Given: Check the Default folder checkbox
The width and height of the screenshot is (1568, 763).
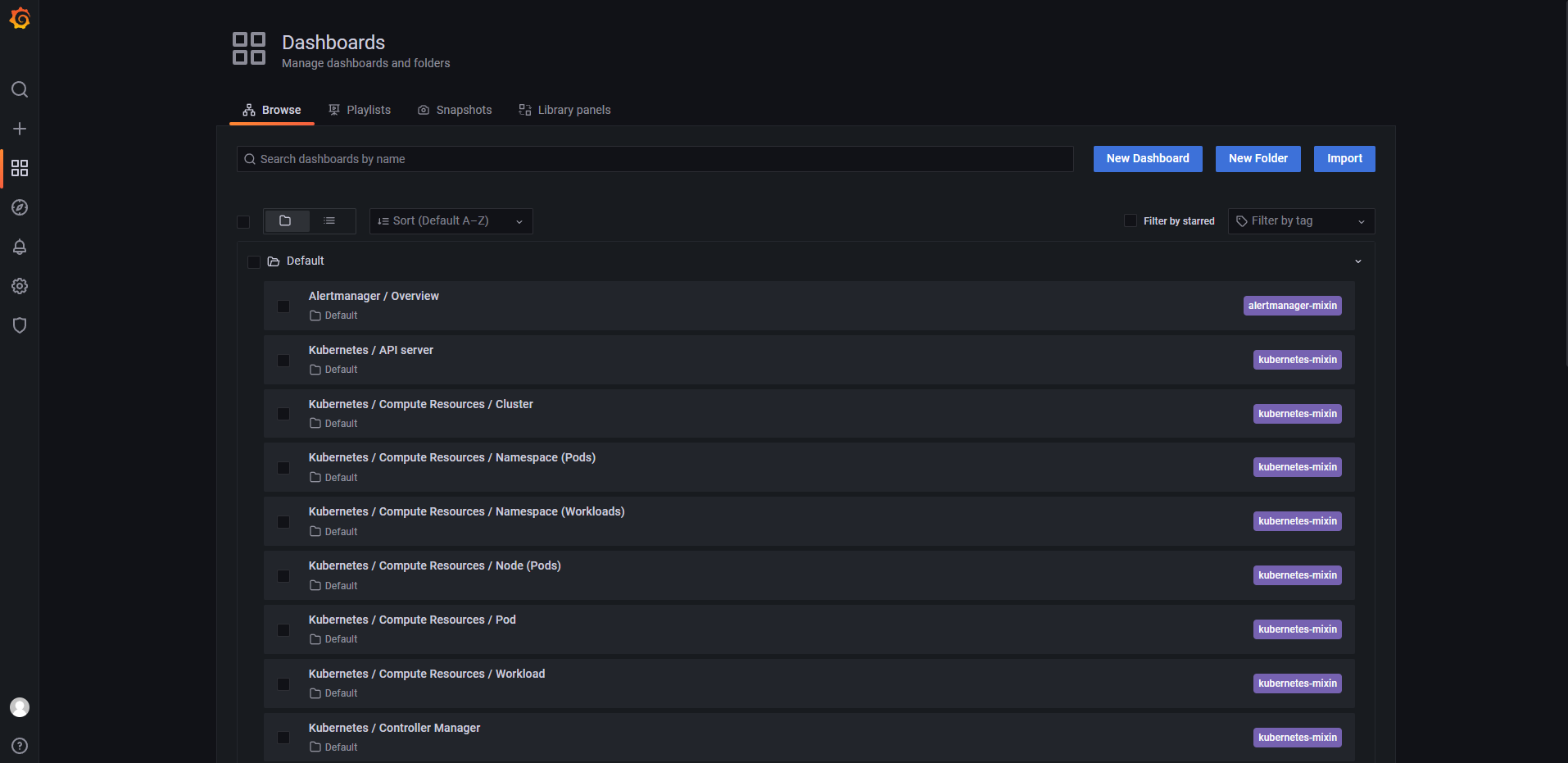Looking at the screenshot, I should pos(254,262).
